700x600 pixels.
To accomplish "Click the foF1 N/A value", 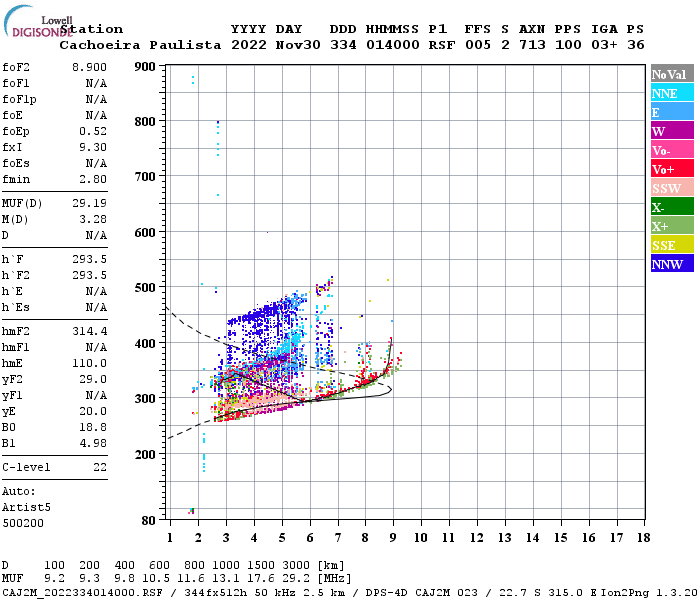I will point(96,83).
